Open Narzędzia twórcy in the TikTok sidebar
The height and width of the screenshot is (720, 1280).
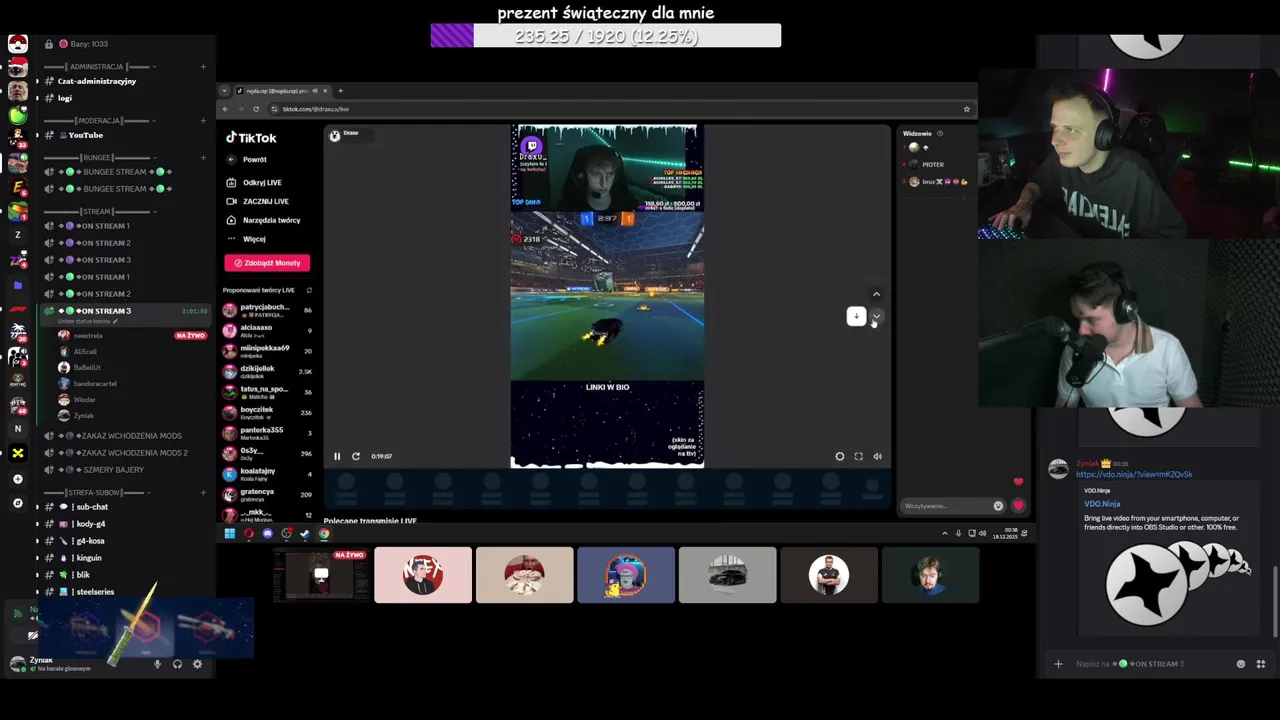[x=264, y=220]
